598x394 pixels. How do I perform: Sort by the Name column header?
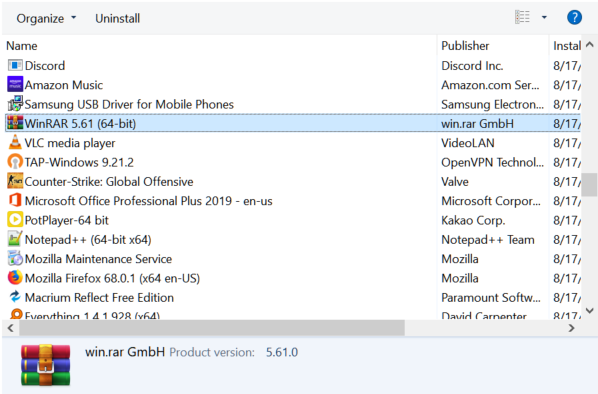22,46
